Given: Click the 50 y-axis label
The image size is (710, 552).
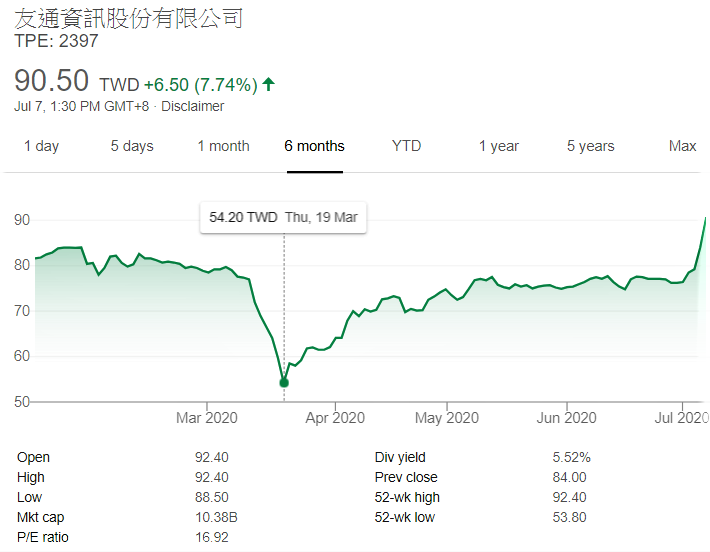Looking at the screenshot, I should tap(22, 402).
